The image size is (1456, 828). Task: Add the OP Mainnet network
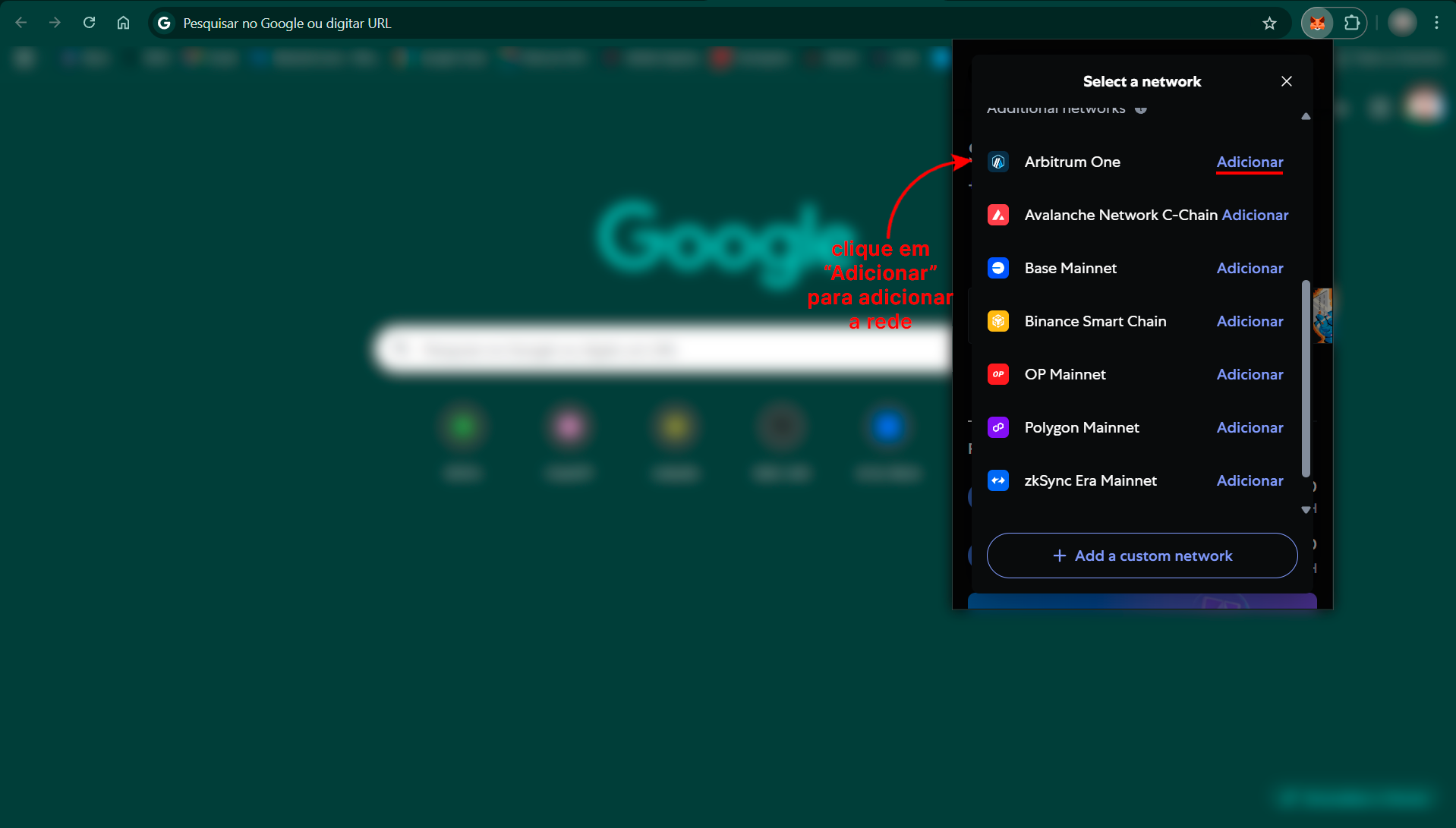coord(1250,374)
